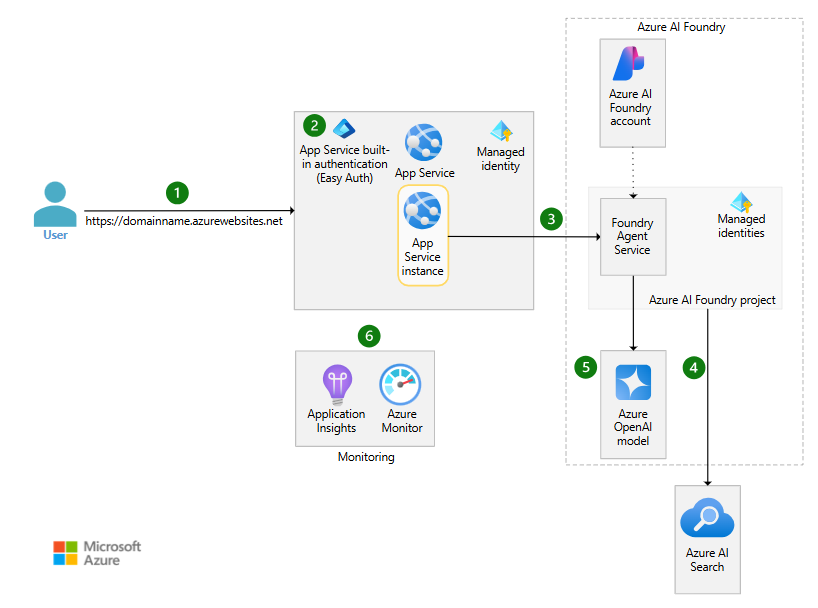Viewport: 818px width, 608px height.
Task: Select the https://domainname.azurewebsites.net URL text
Action: [x=184, y=221]
